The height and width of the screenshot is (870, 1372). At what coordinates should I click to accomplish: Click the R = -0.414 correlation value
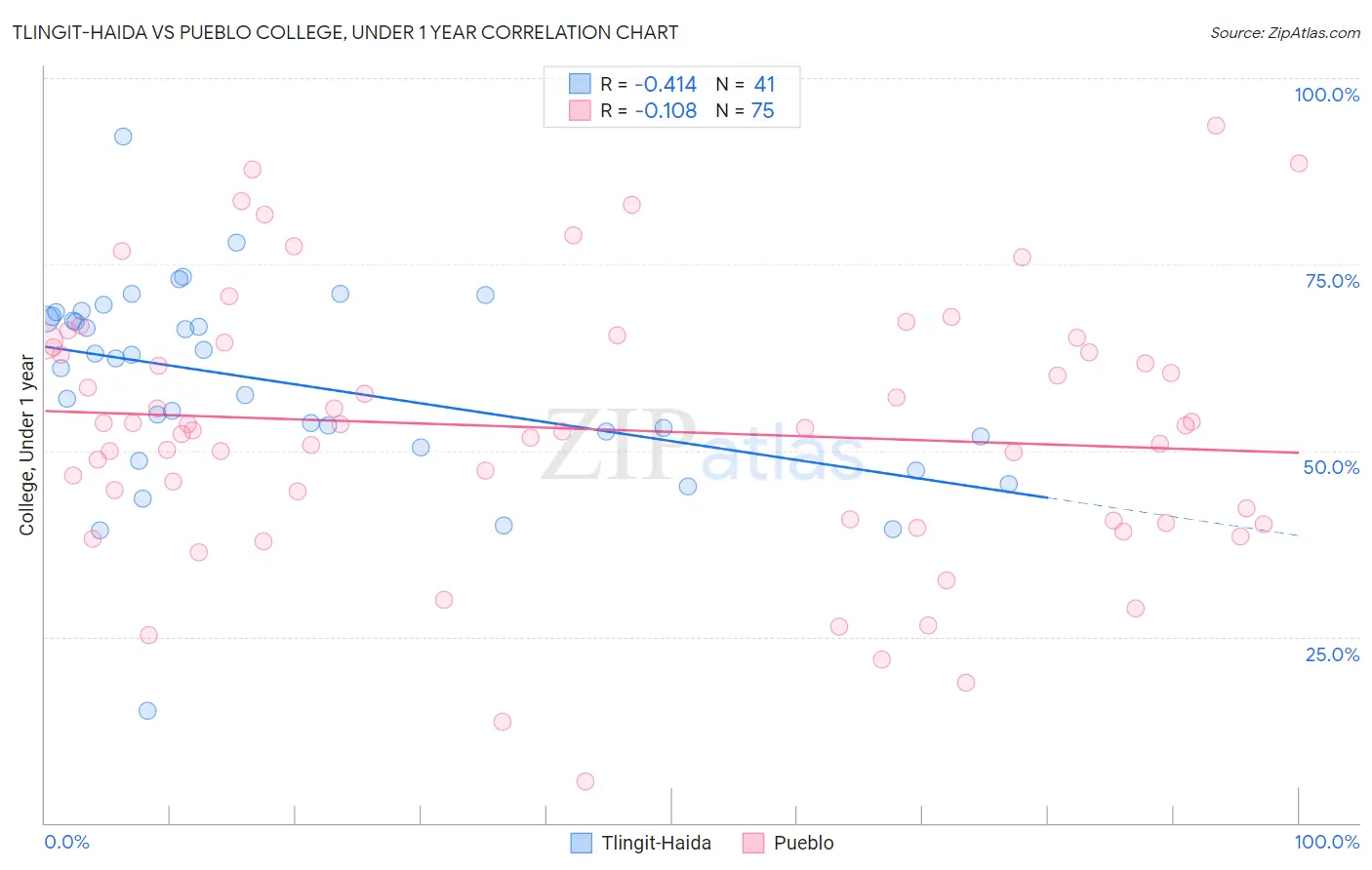pos(648,84)
